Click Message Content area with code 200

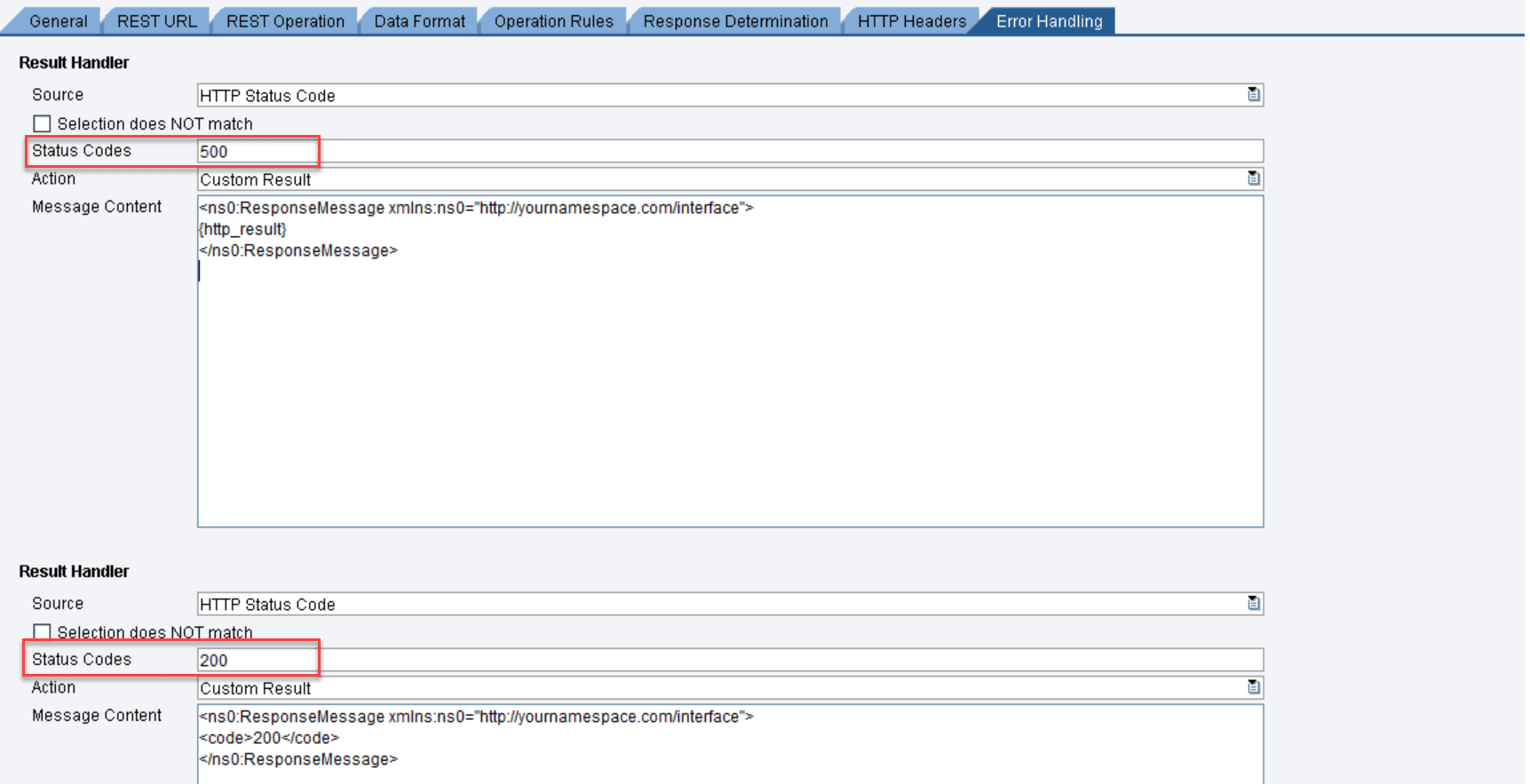(x=730, y=744)
